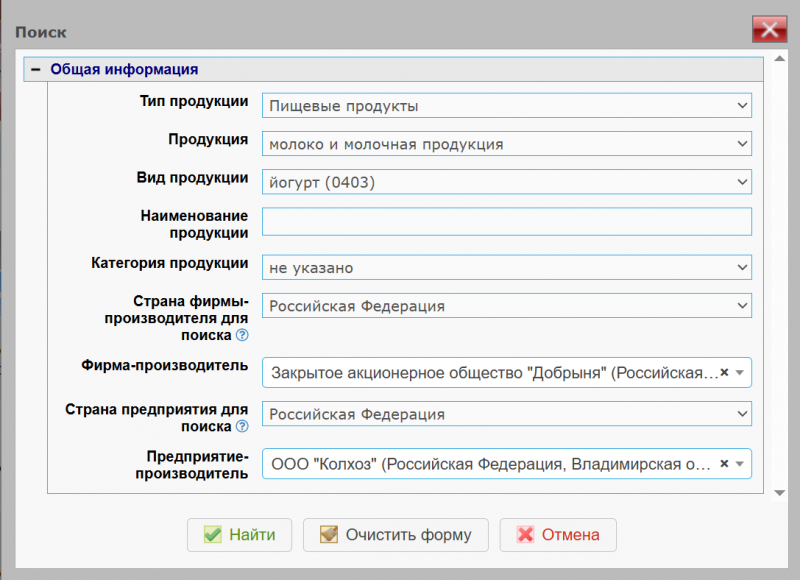Open the Категория продукции dropdown
This screenshot has height=580, width=800.
741,268
